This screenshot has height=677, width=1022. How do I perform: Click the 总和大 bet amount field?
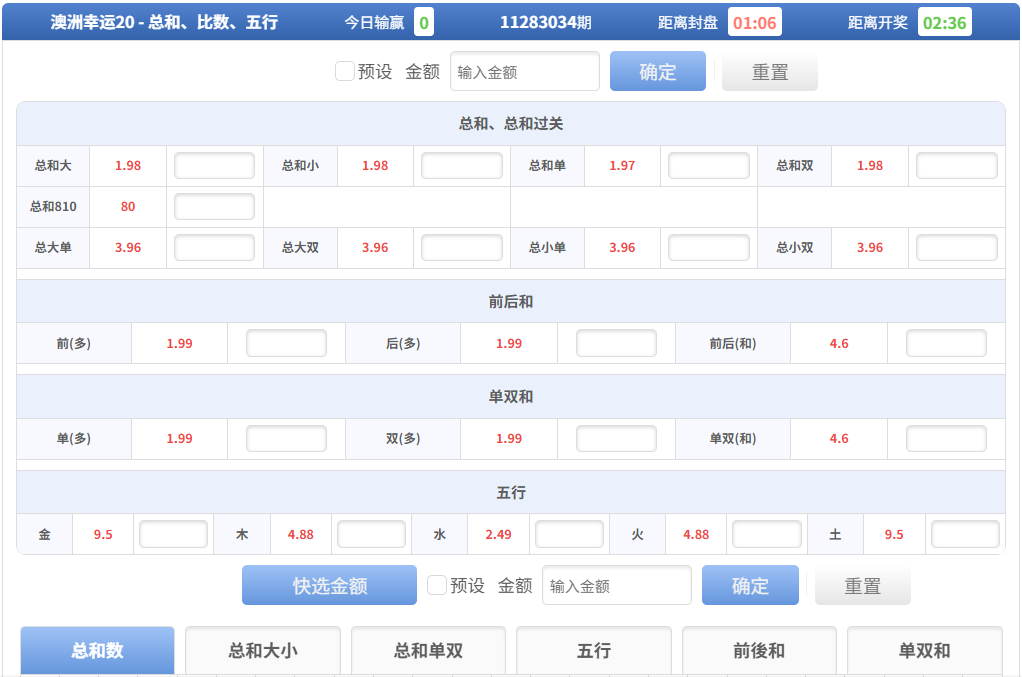point(214,166)
